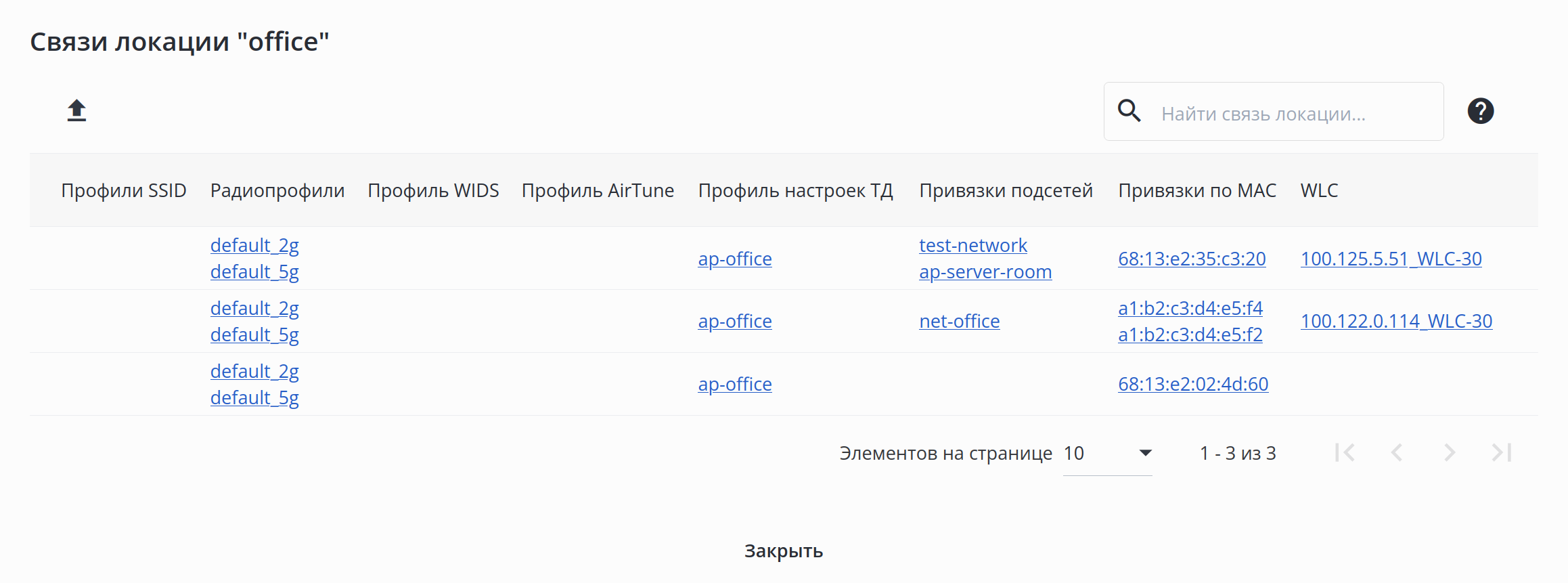The image size is (1568, 583).
Task: Open MAC binding 68:13:e2:35:c3:20
Action: coord(1191,259)
